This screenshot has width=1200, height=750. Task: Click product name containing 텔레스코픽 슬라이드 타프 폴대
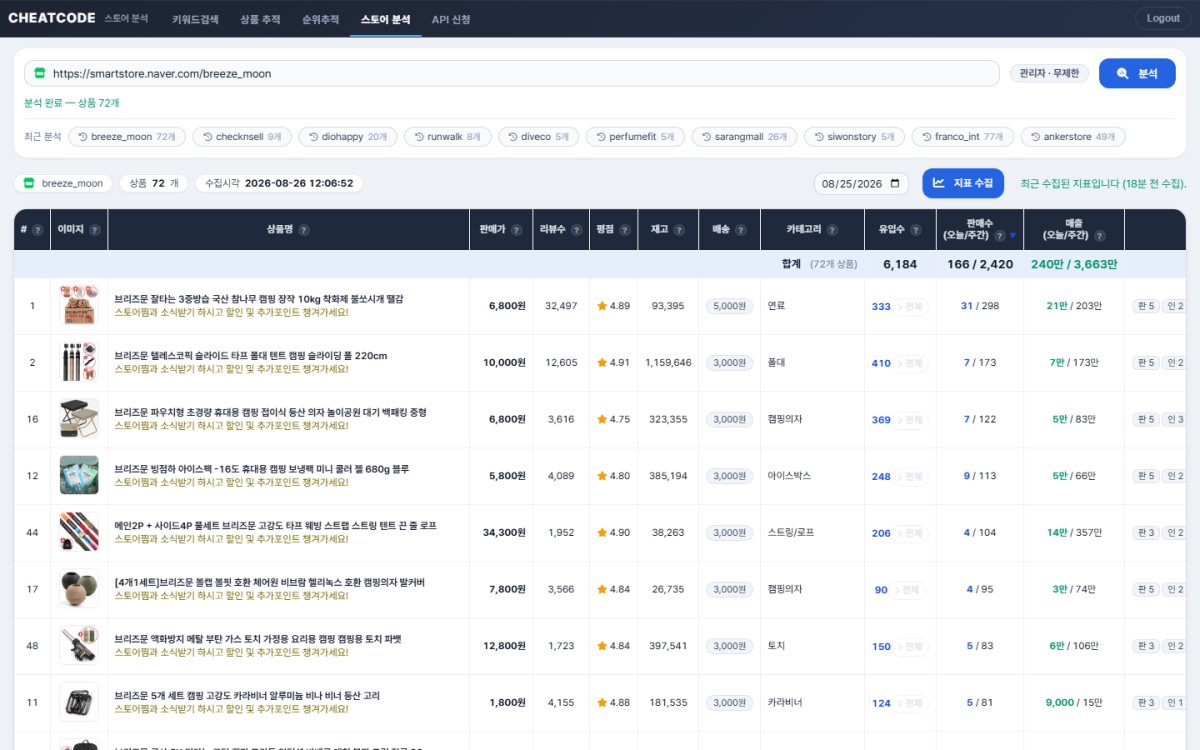coord(251,356)
